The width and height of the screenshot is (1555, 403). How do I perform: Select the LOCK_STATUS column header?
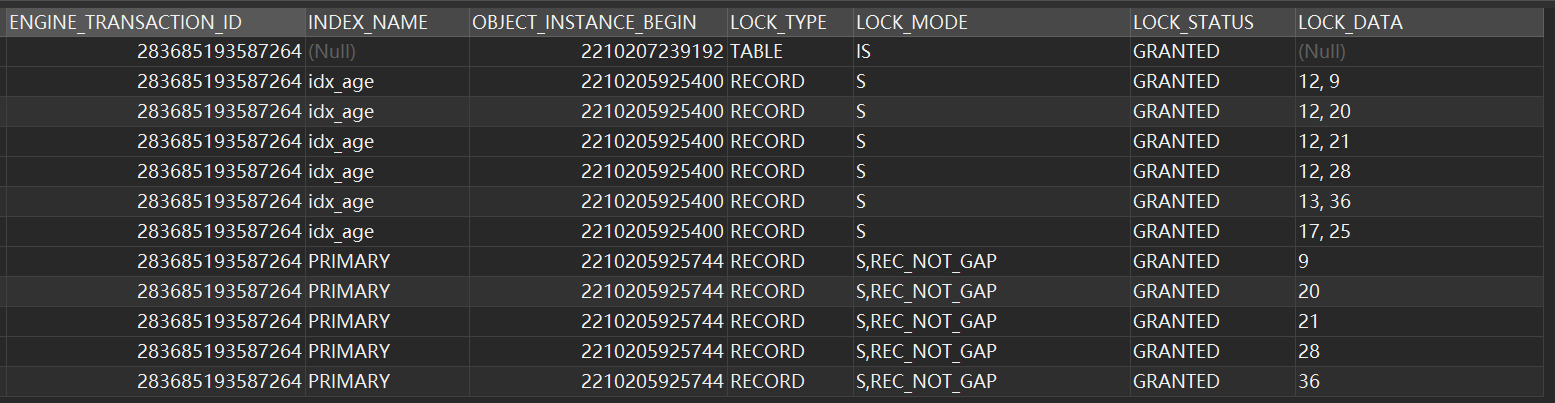(x=1211, y=22)
